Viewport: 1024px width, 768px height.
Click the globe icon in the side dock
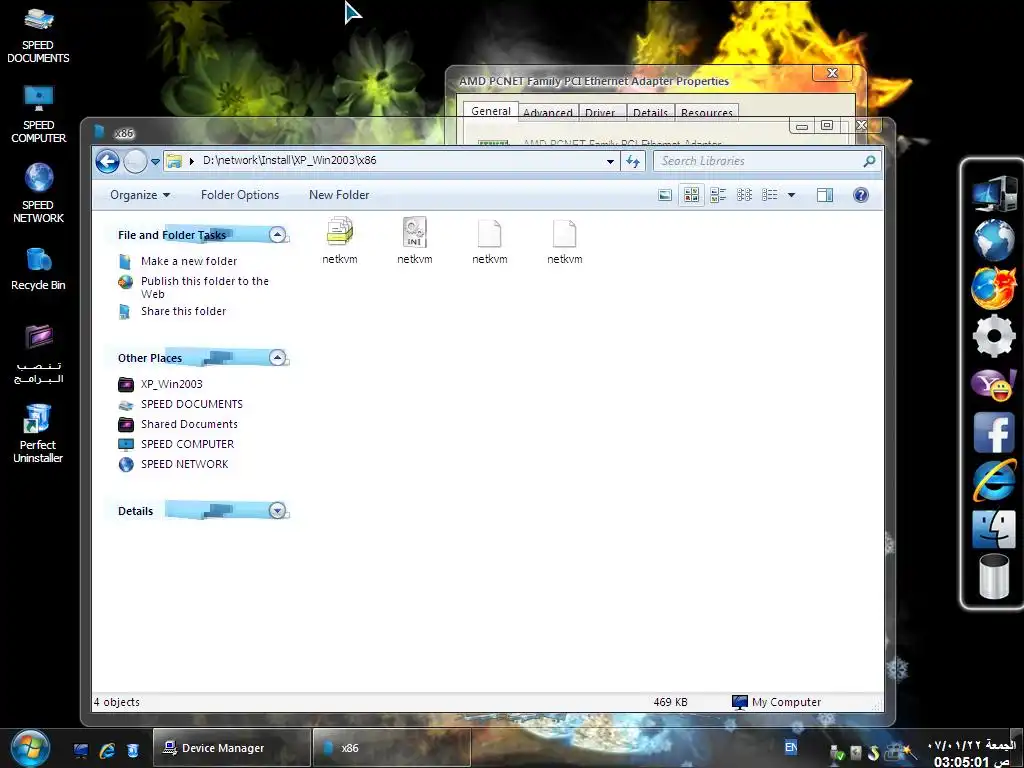[993, 240]
